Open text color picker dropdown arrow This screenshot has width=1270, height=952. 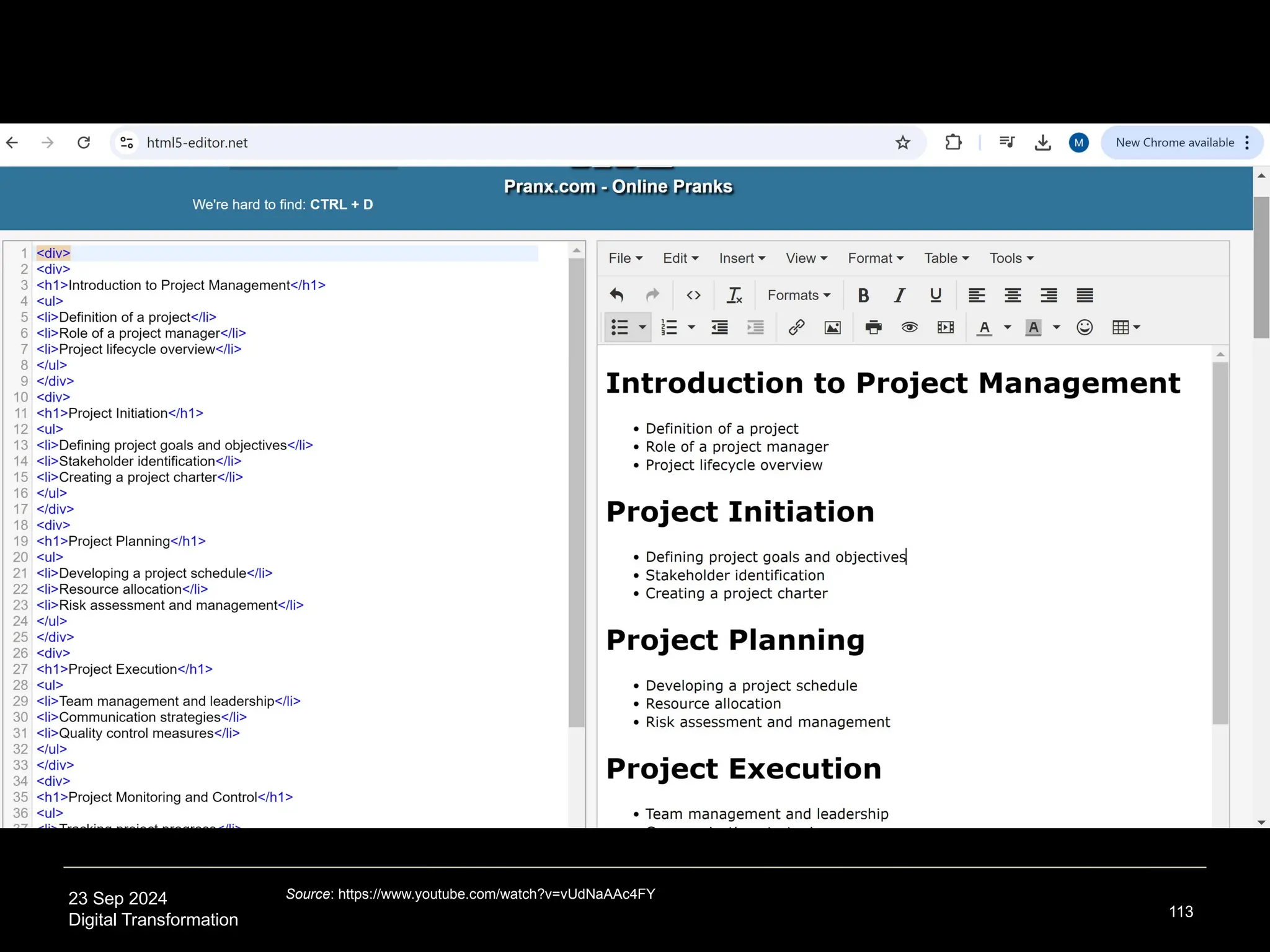(x=1008, y=327)
